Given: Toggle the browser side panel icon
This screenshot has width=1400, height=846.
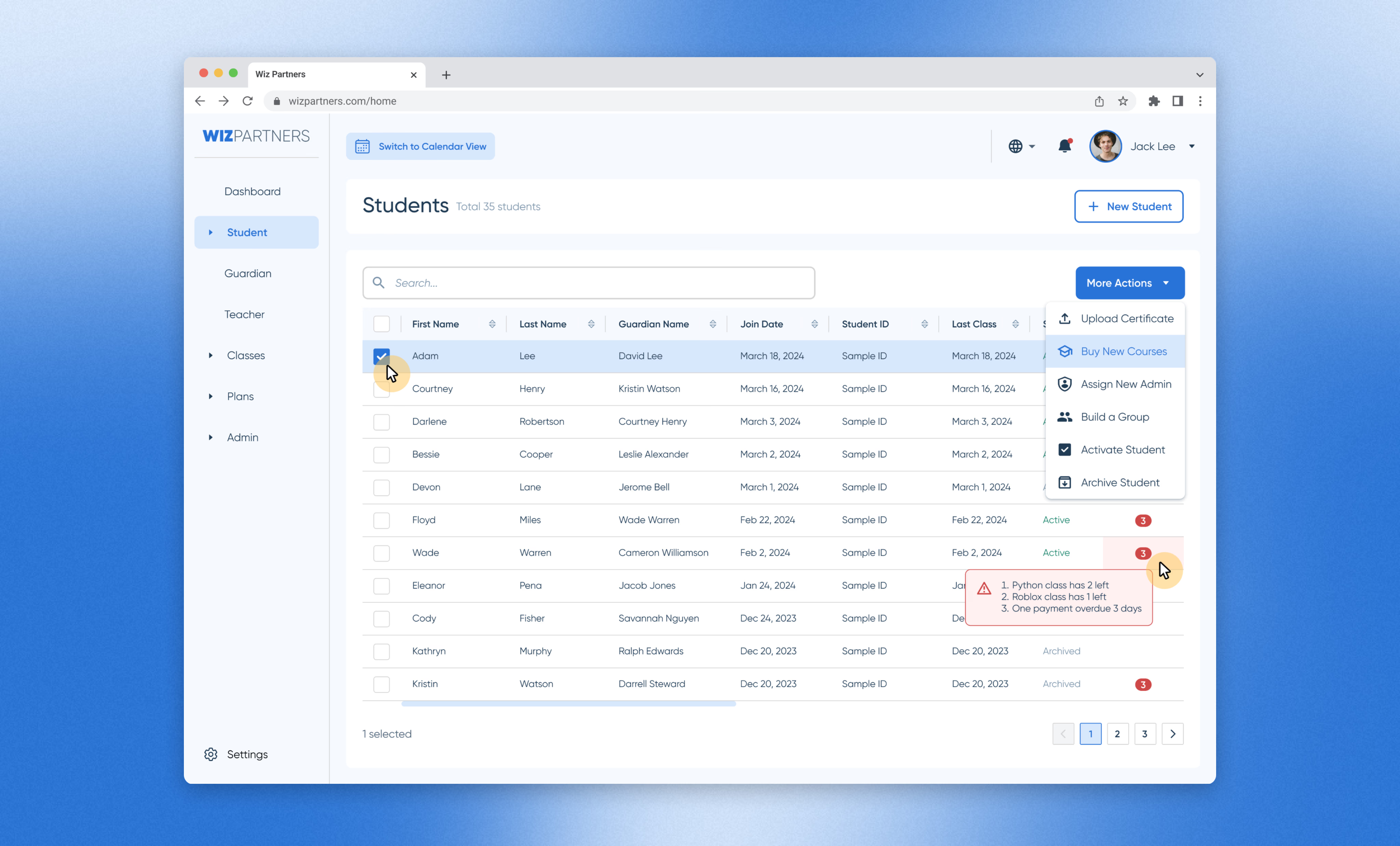Looking at the screenshot, I should 1177,100.
